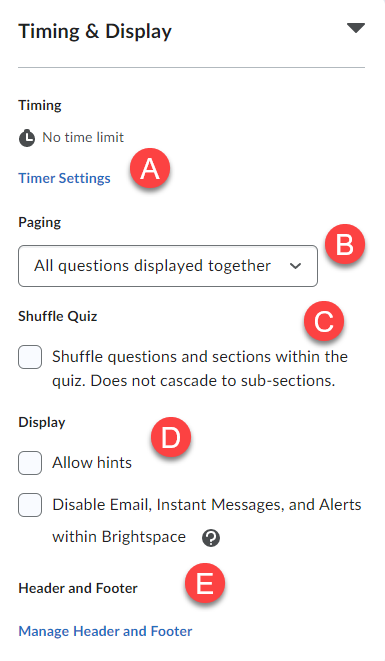The image size is (385, 661).
Task: Click the chevron in the Paging dropdown
Action: [x=296, y=266]
